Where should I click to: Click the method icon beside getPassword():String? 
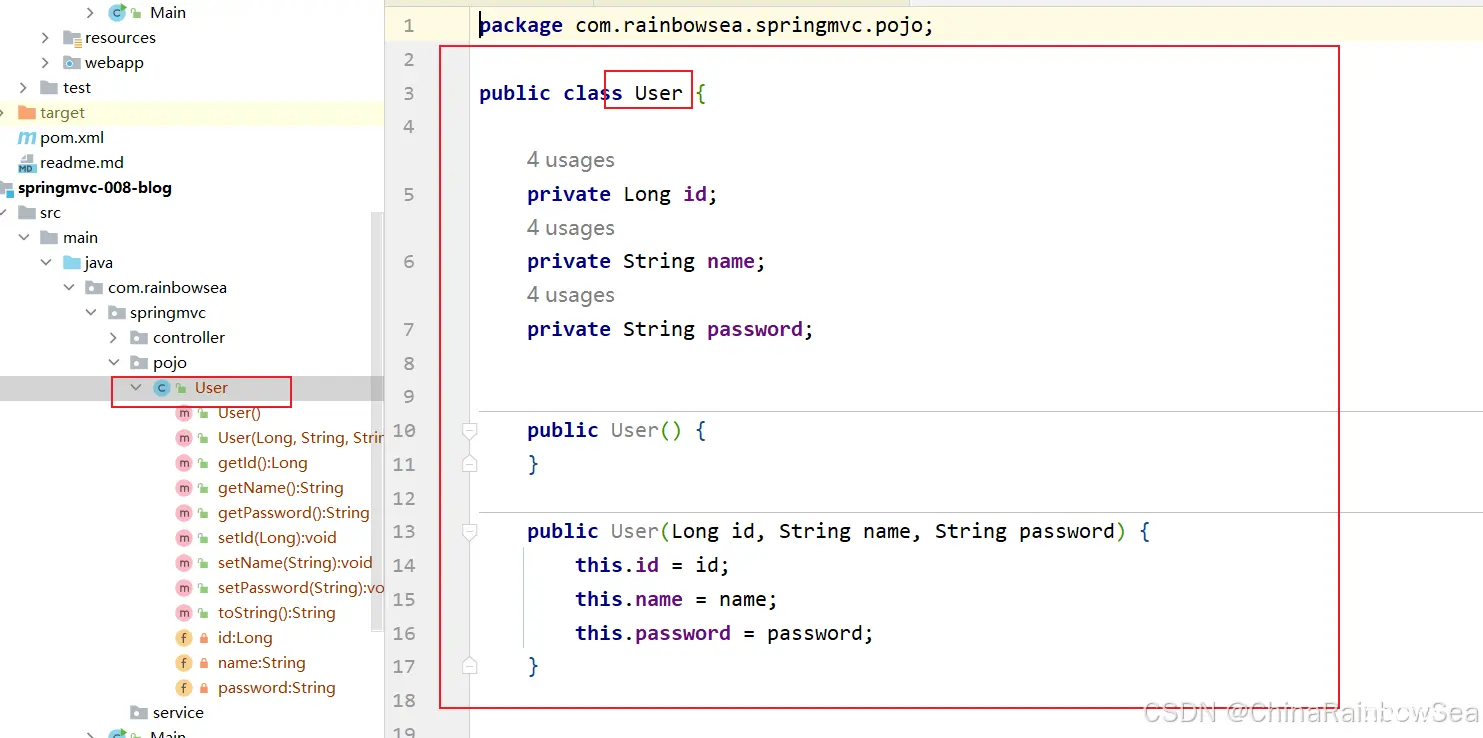pos(184,513)
